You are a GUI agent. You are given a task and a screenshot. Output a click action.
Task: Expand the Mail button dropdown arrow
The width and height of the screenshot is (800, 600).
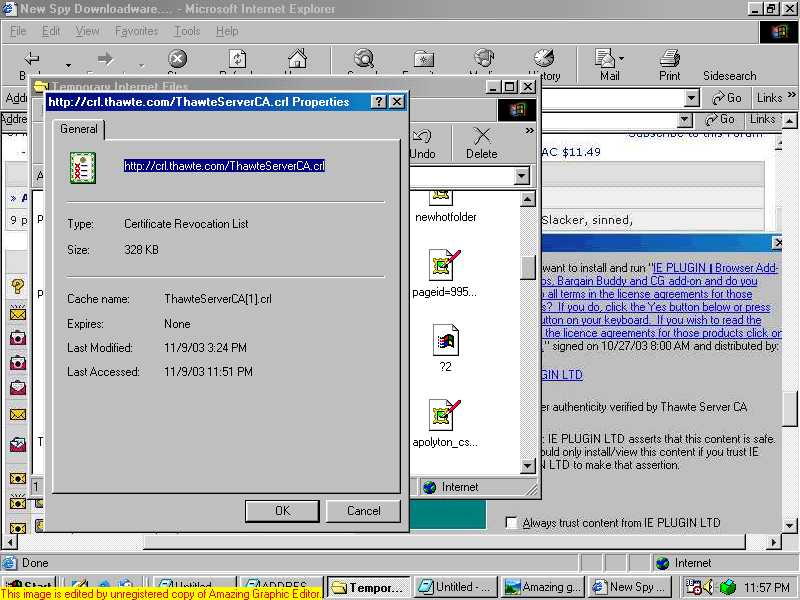(x=623, y=59)
